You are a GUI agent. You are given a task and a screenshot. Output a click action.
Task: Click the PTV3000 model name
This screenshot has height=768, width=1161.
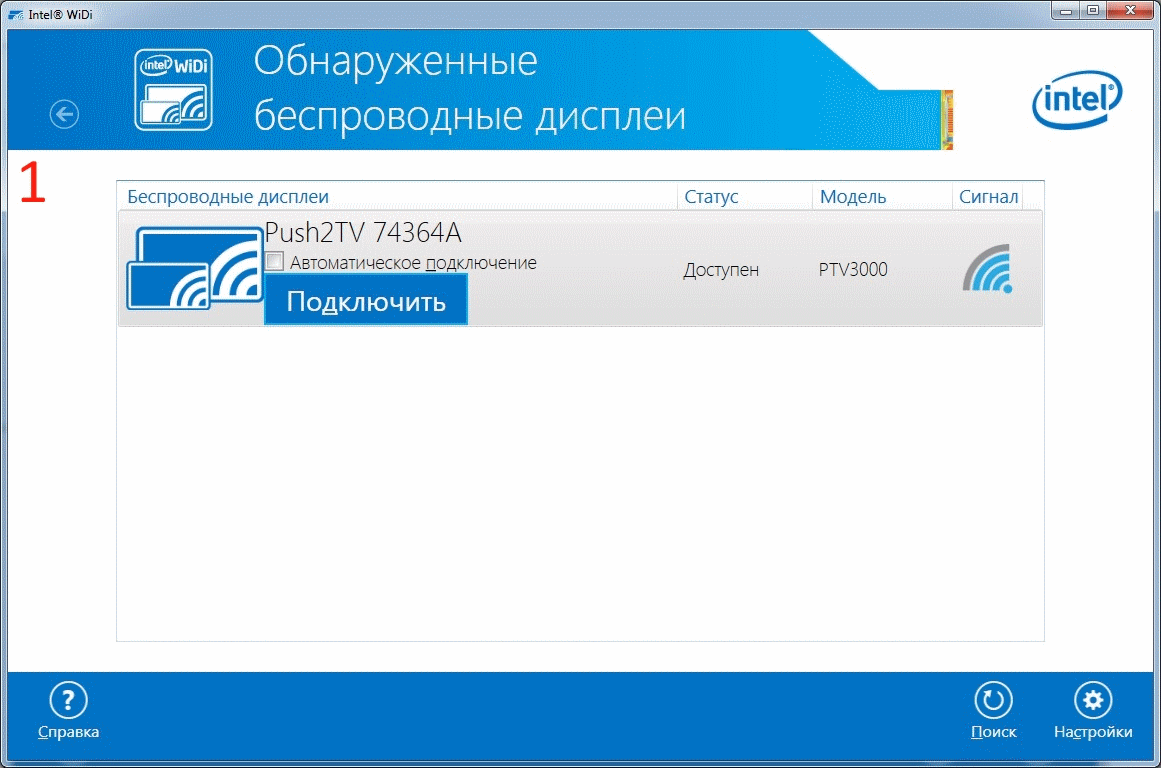tap(851, 269)
